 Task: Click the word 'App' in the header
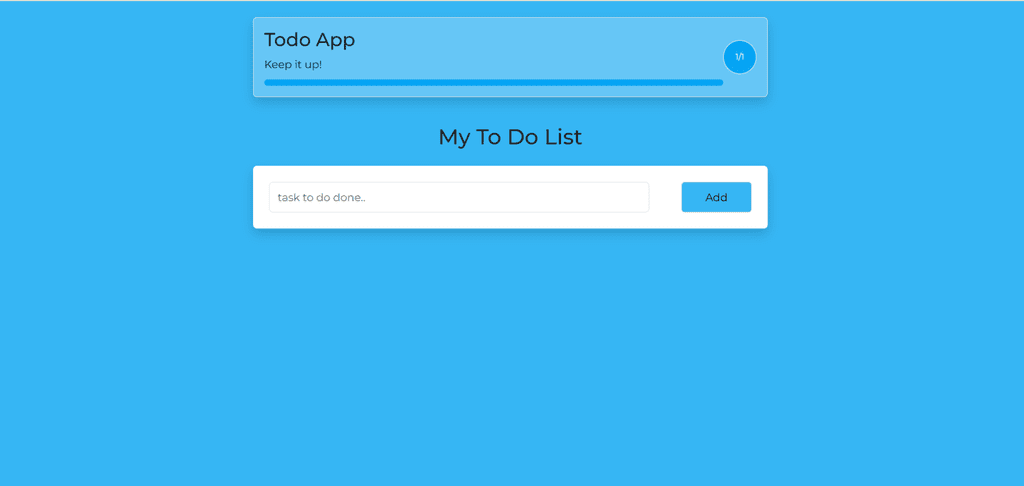(x=336, y=41)
